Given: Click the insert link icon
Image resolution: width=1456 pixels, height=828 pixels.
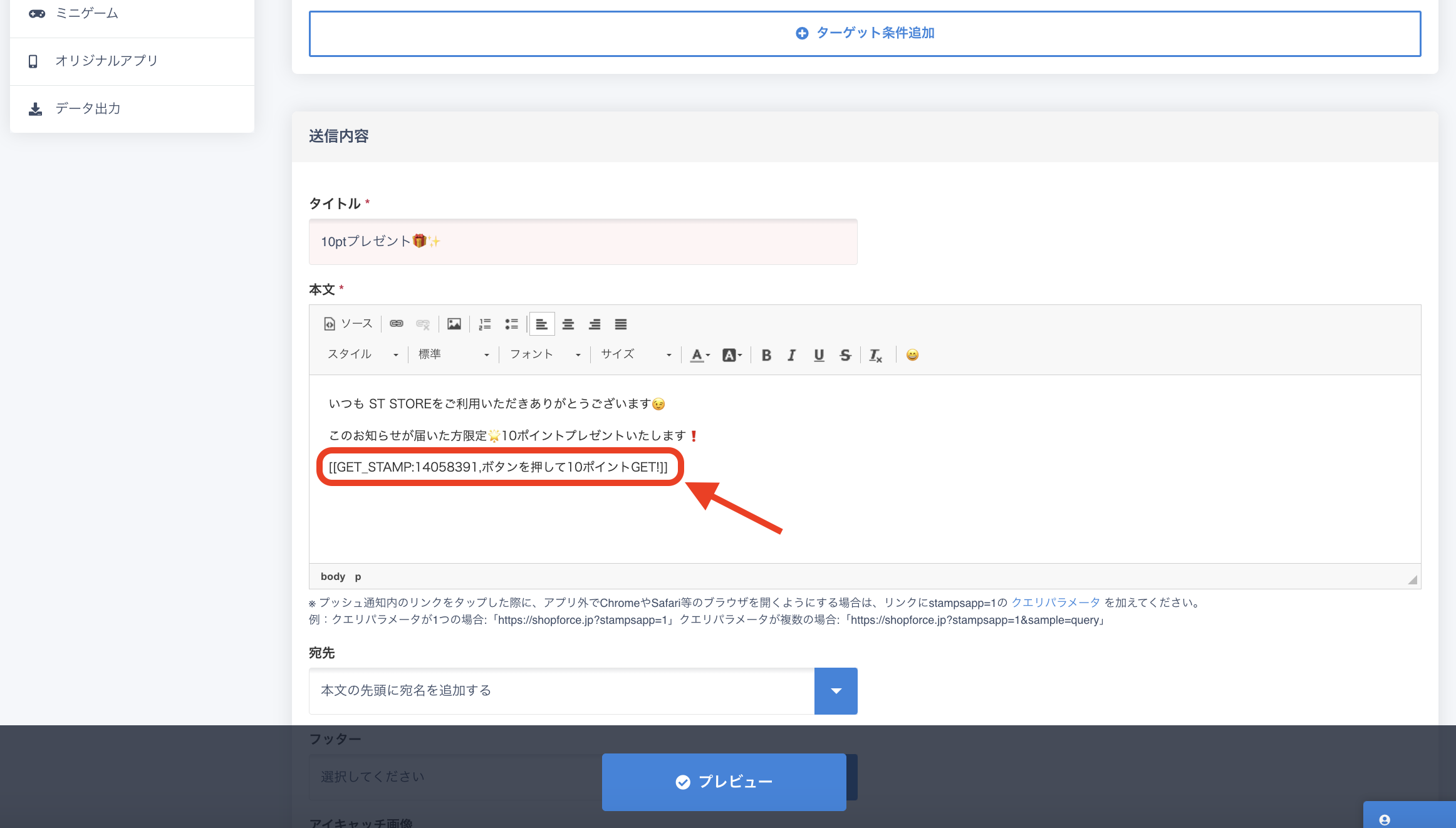Looking at the screenshot, I should pos(397,324).
